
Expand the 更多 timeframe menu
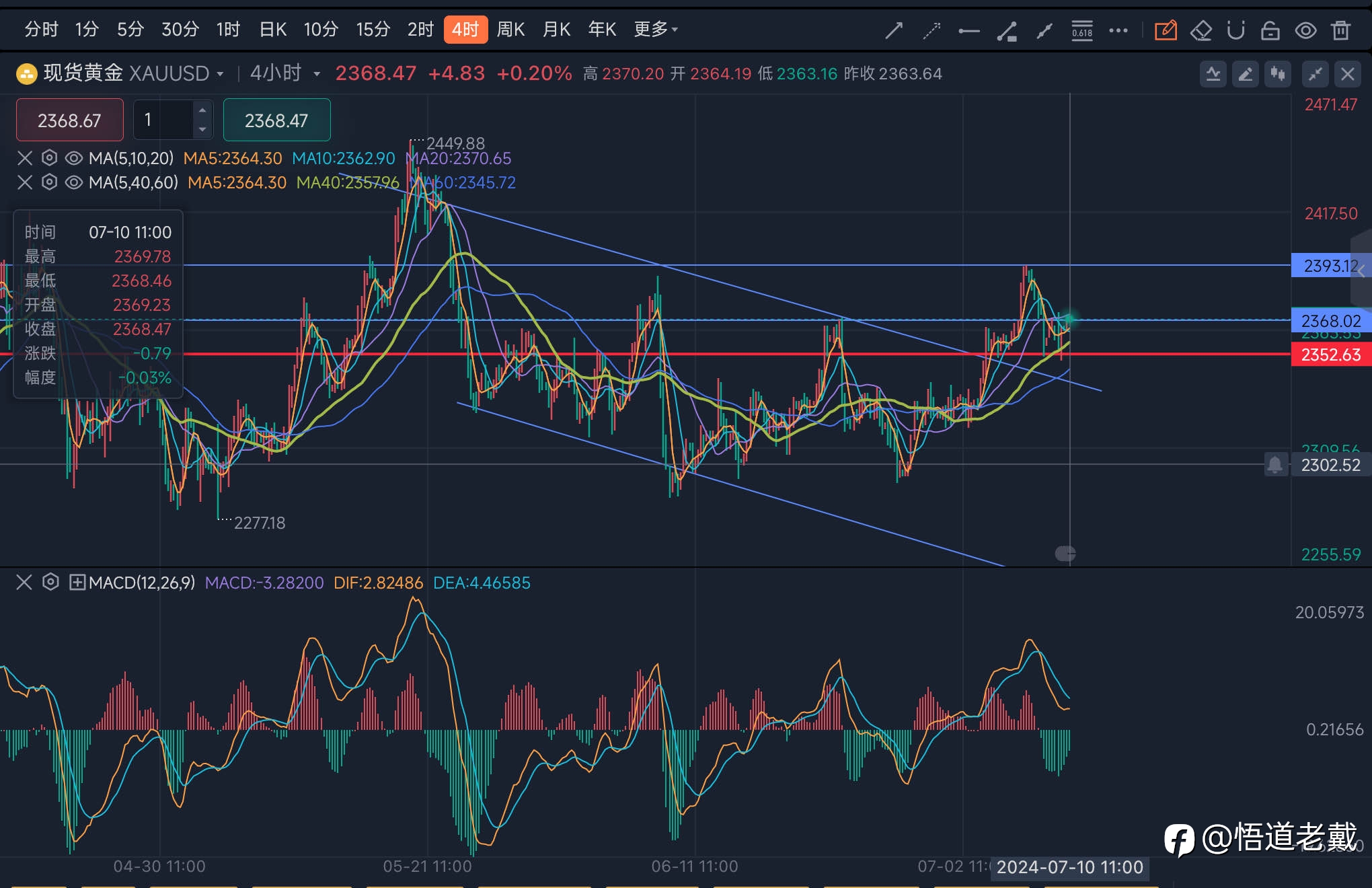(x=656, y=30)
